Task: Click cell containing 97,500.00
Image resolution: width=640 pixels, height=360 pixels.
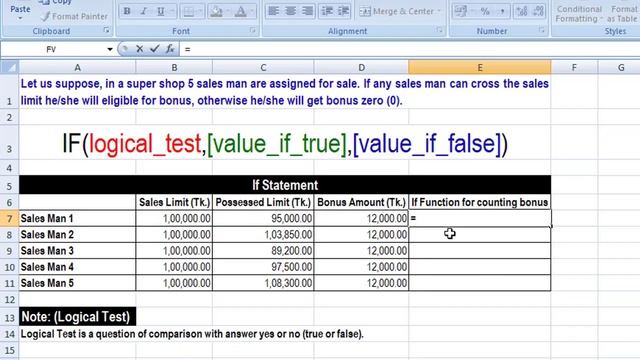Action: tap(263, 267)
